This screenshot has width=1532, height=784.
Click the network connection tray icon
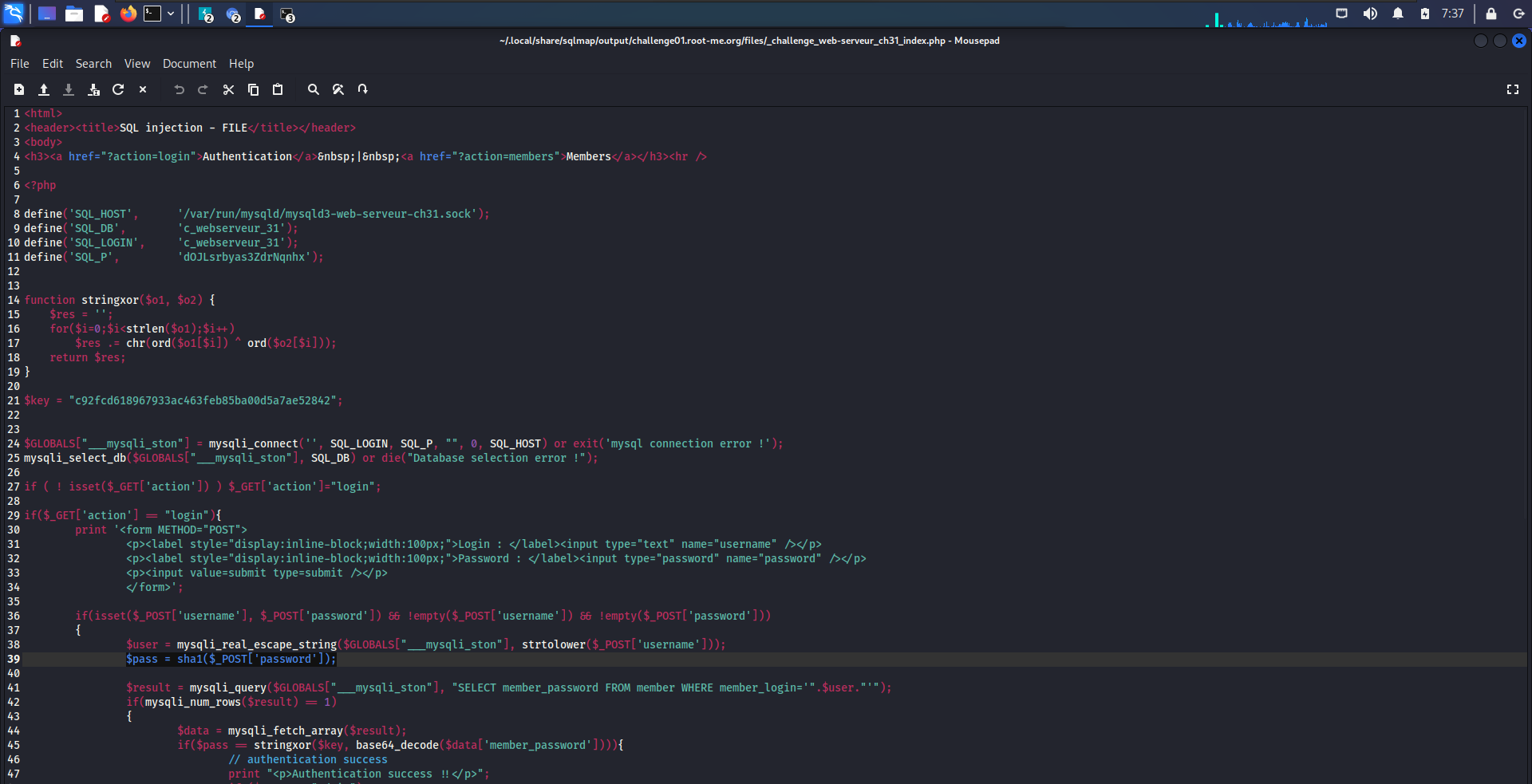pos(1342,14)
